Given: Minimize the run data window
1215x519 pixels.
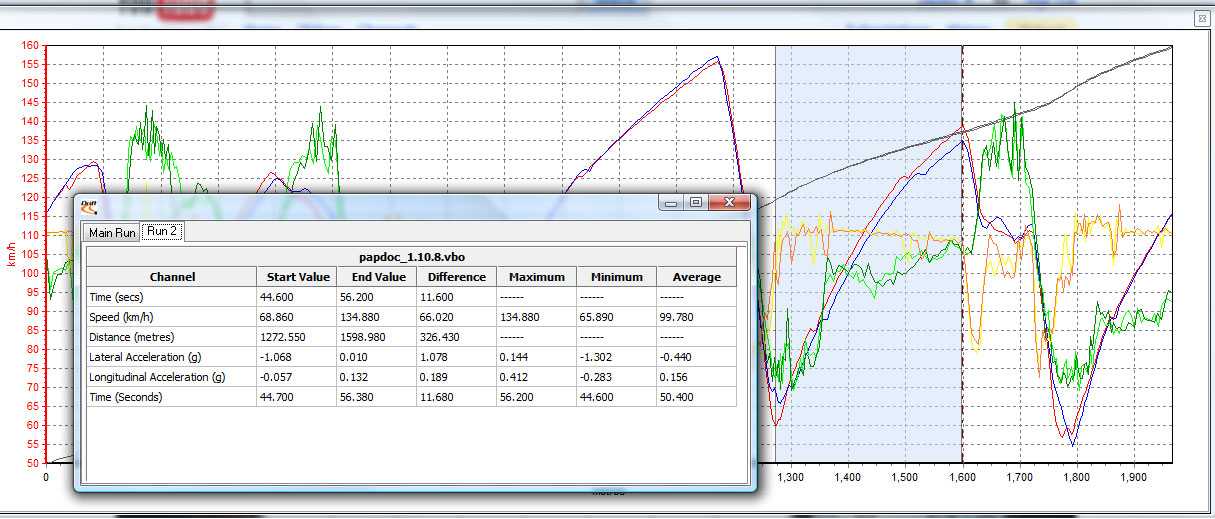Looking at the screenshot, I should [671, 202].
